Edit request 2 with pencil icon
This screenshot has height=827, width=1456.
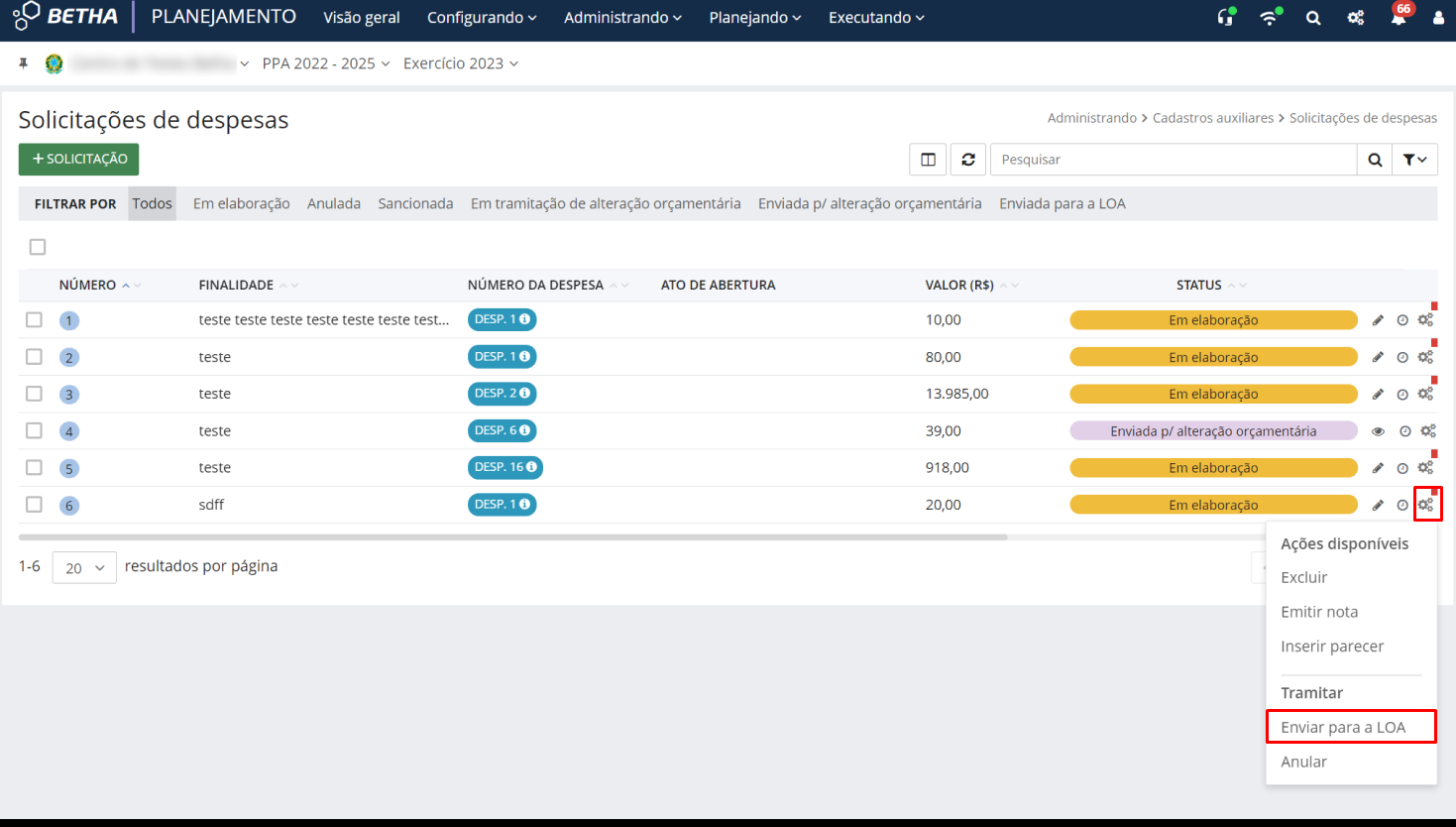(1378, 357)
